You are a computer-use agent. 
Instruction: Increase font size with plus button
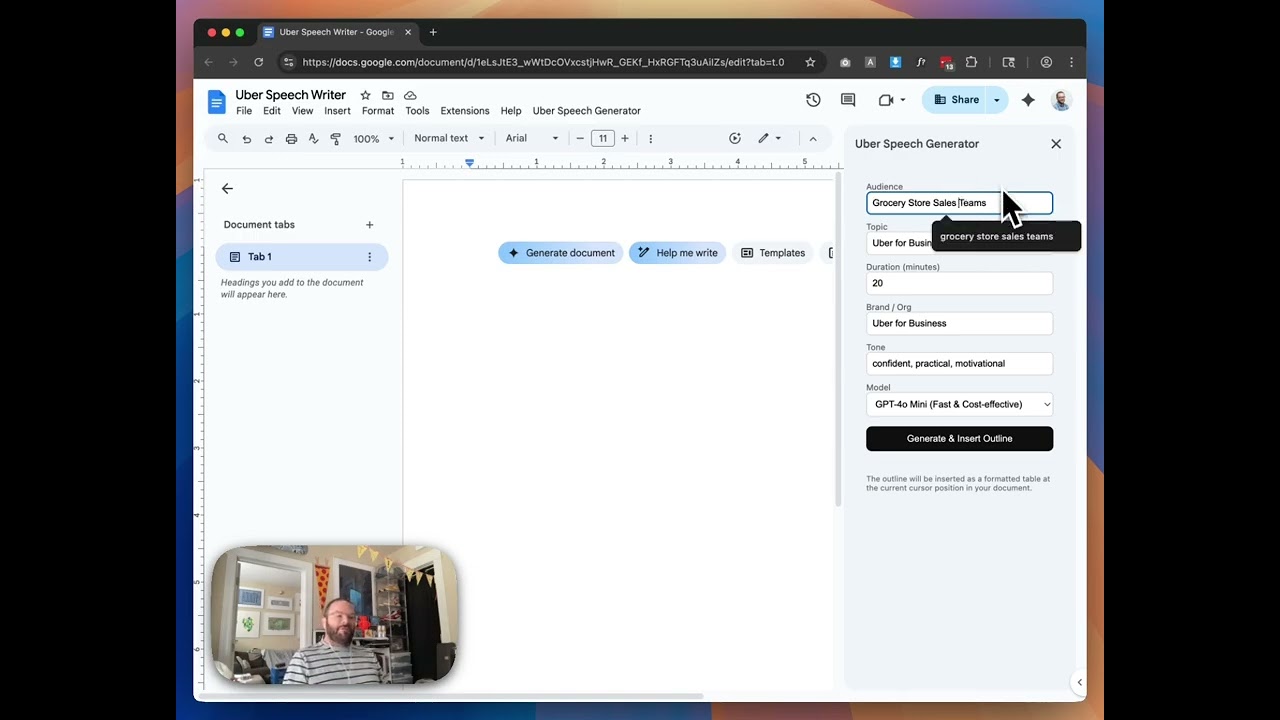625,138
